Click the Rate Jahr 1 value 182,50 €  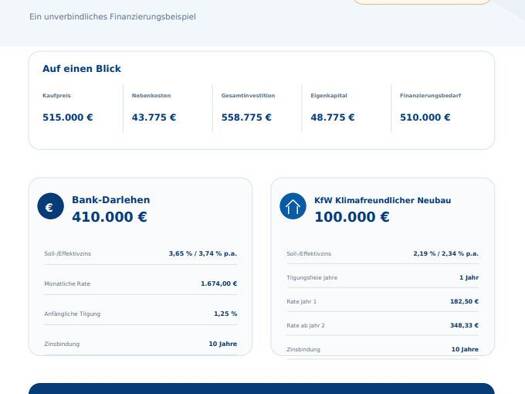click(x=464, y=302)
